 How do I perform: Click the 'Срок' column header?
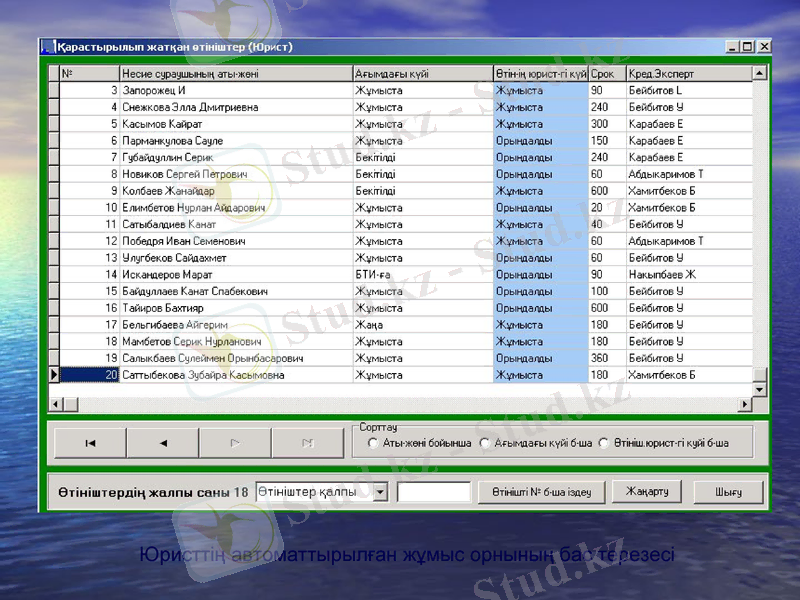606,74
